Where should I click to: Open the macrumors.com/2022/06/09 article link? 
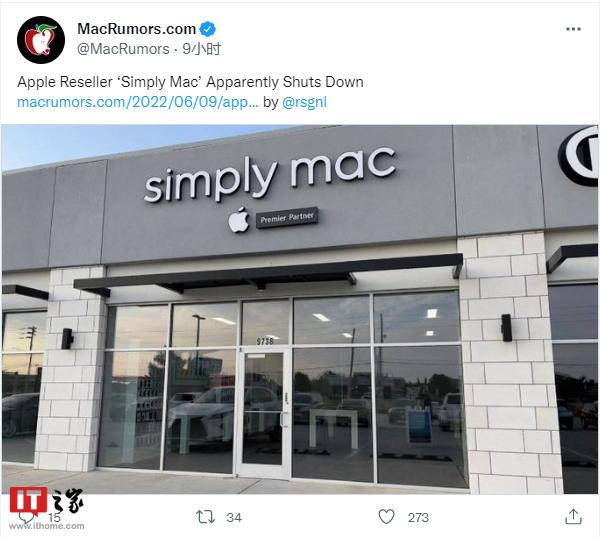[138, 102]
